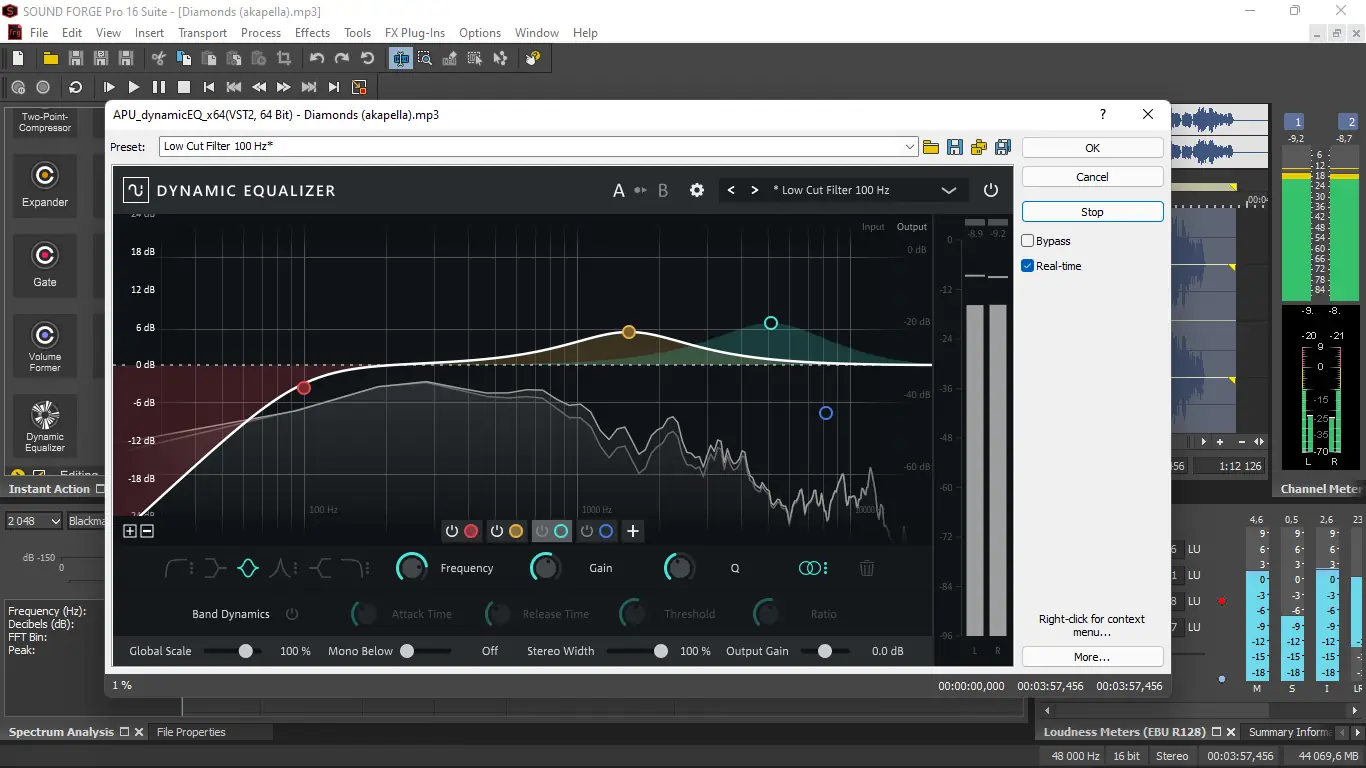Click the open preset folder icon beside Preset
This screenshot has width=1366, height=768.
(931, 147)
